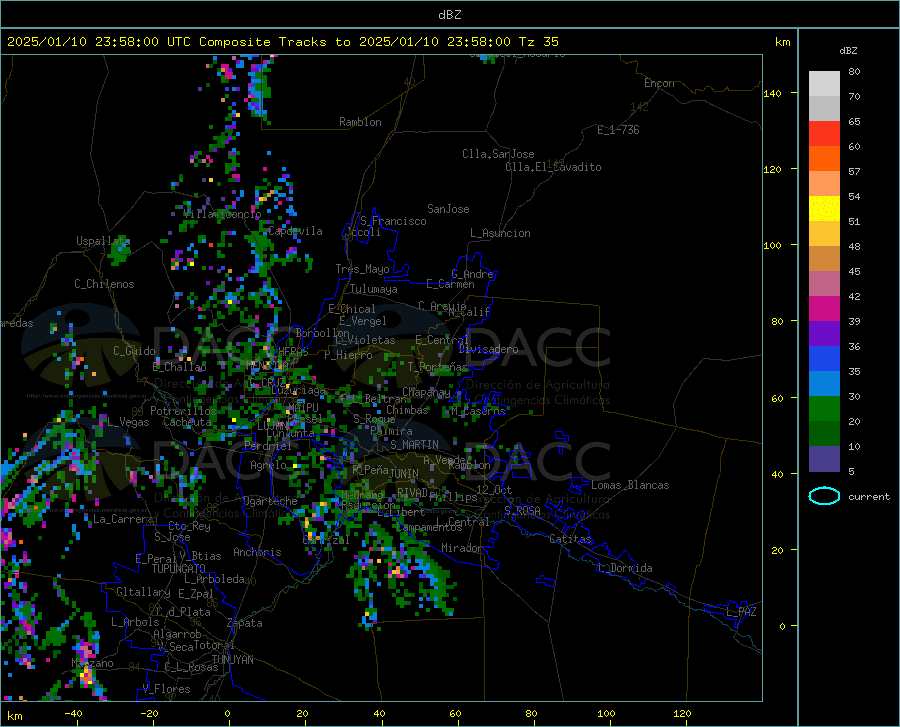900x727 pixels.
Task: Click the Mirador map label
Action: click(x=462, y=548)
